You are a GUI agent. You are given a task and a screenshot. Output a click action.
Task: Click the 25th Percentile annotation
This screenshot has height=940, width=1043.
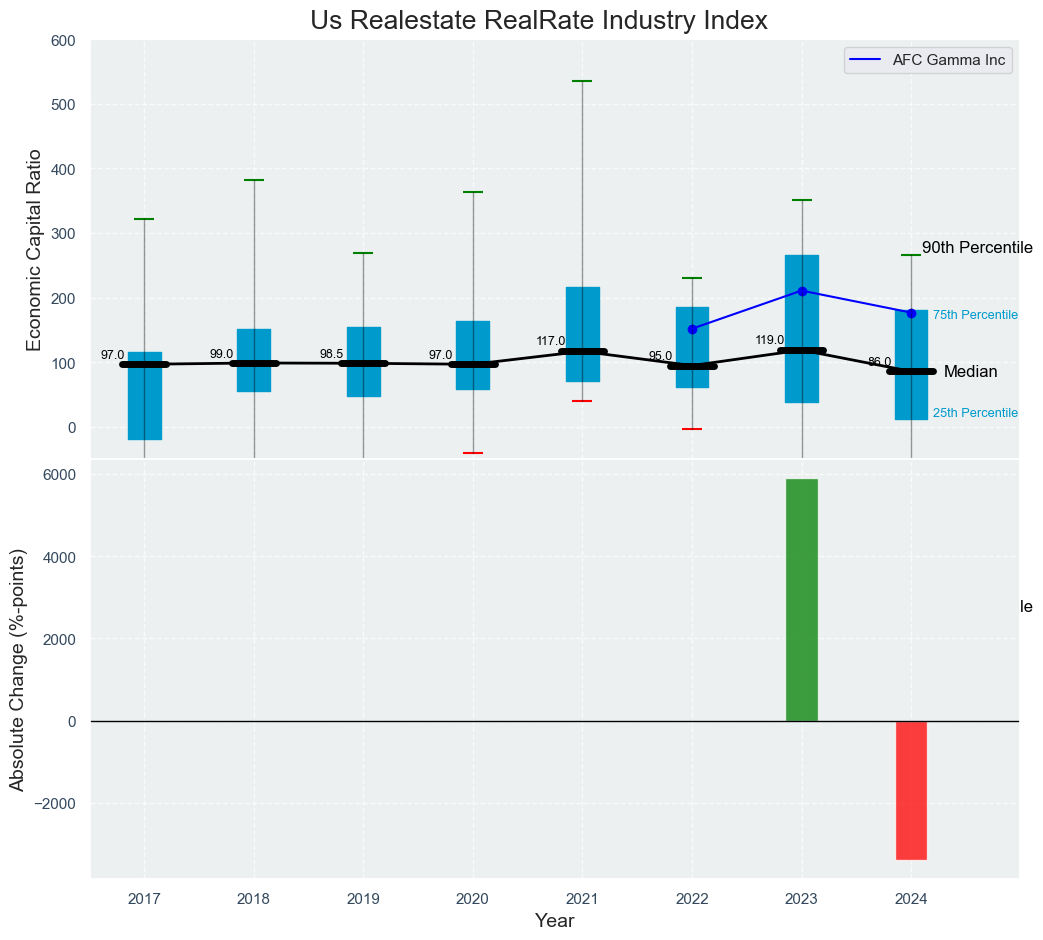pyautogui.click(x=975, y=413)
